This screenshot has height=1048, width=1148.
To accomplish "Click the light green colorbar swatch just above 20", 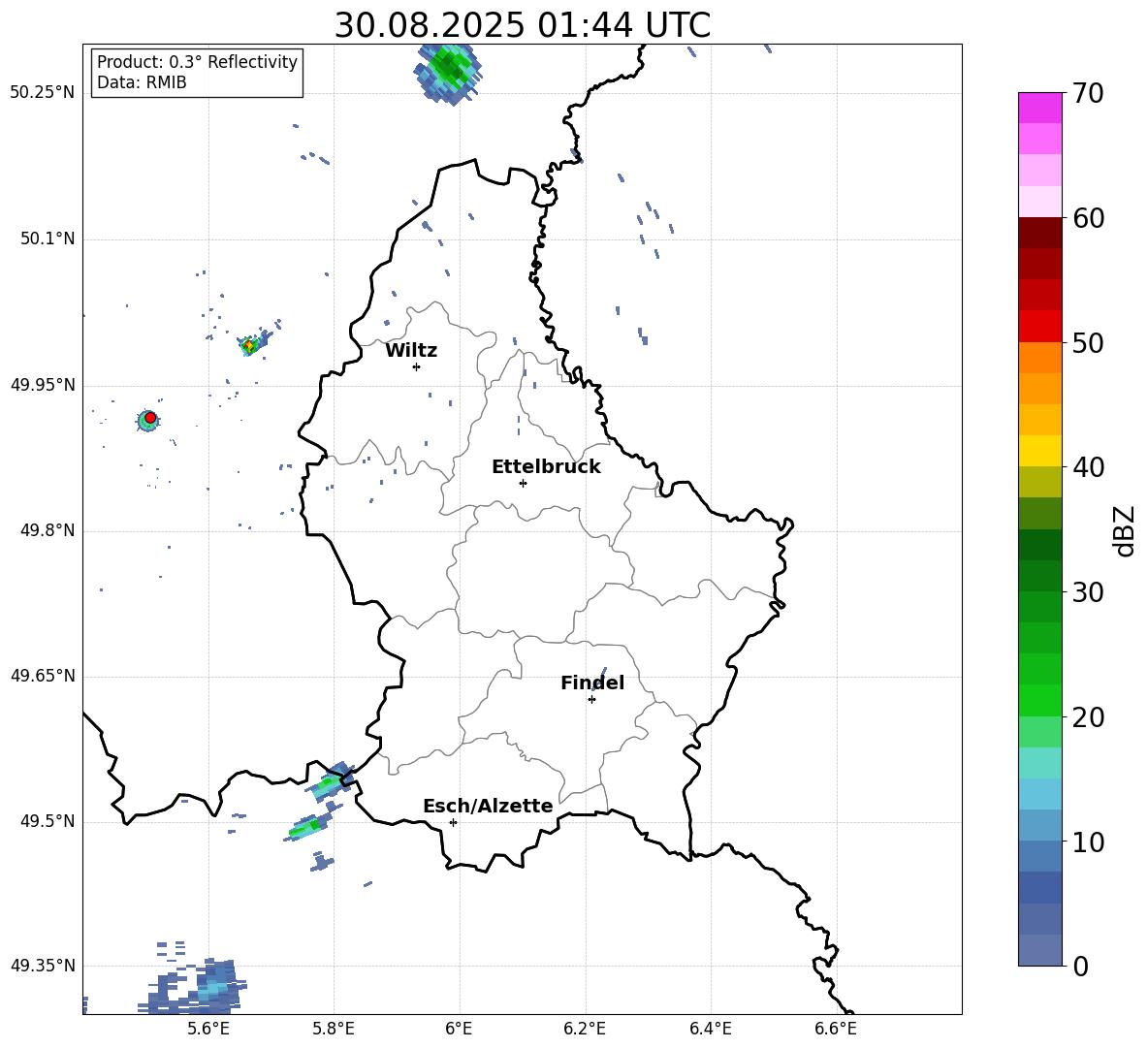I will [x=1039, y=700].
